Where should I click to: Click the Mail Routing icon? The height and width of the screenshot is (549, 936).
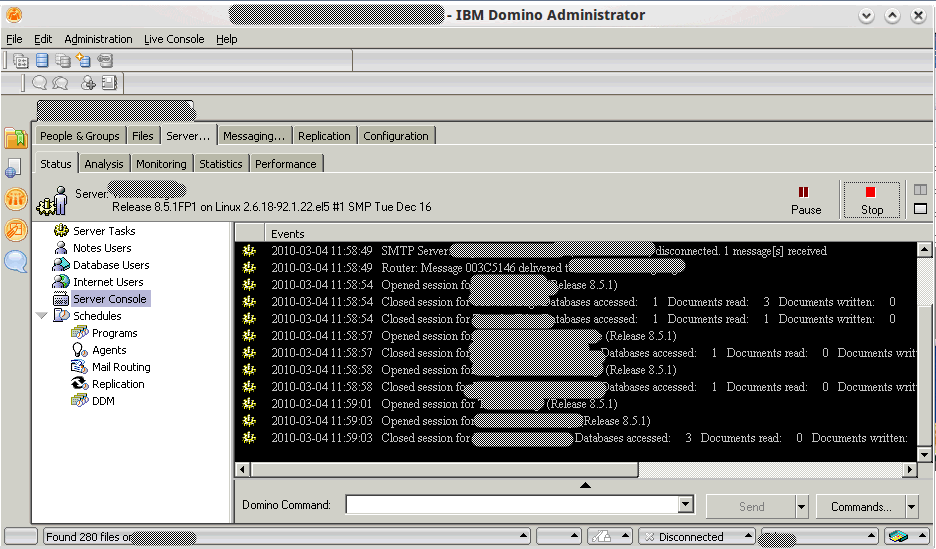[79, 366]
